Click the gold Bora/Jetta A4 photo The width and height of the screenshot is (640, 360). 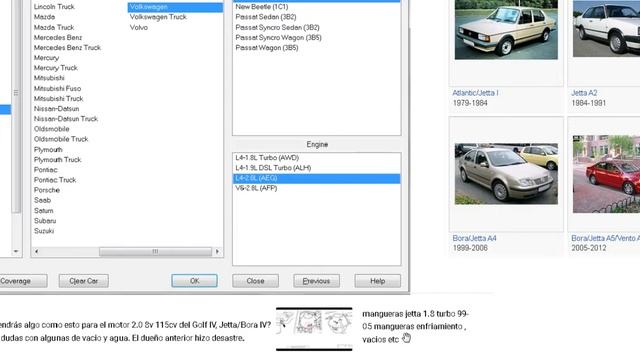pos(506,173)
